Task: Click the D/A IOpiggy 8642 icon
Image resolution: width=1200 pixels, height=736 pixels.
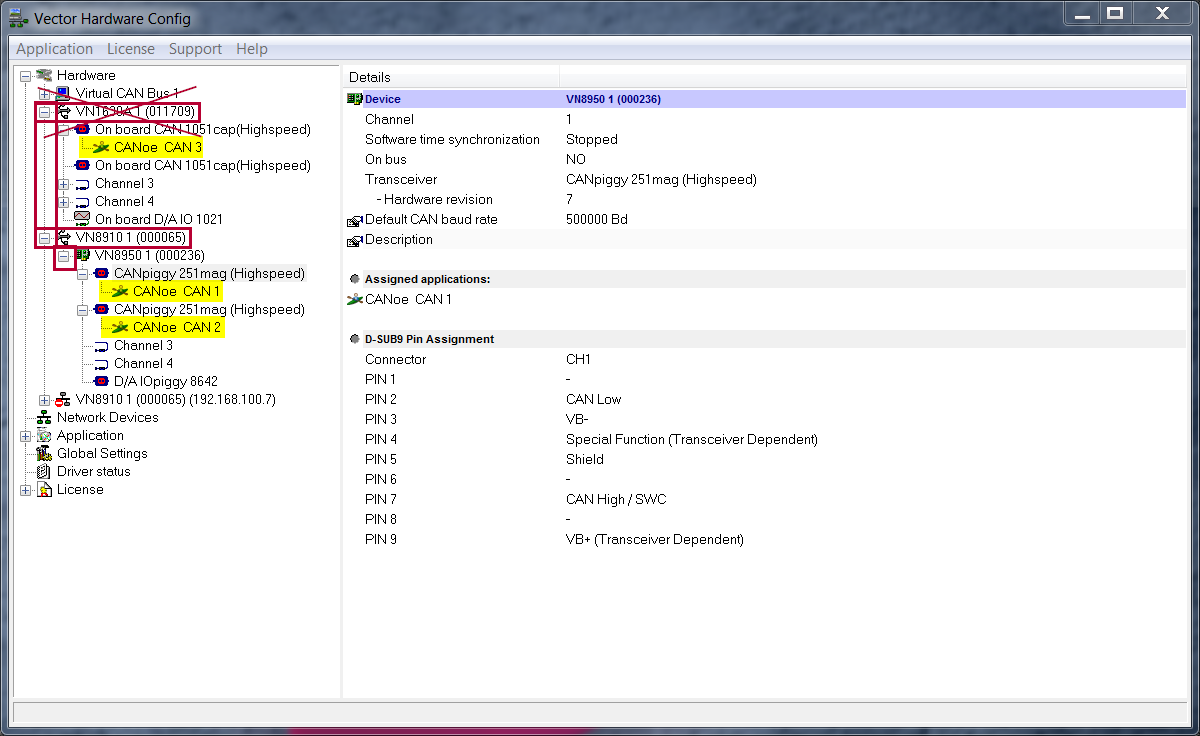Action: pyautogui.click(x=101, y=382)
